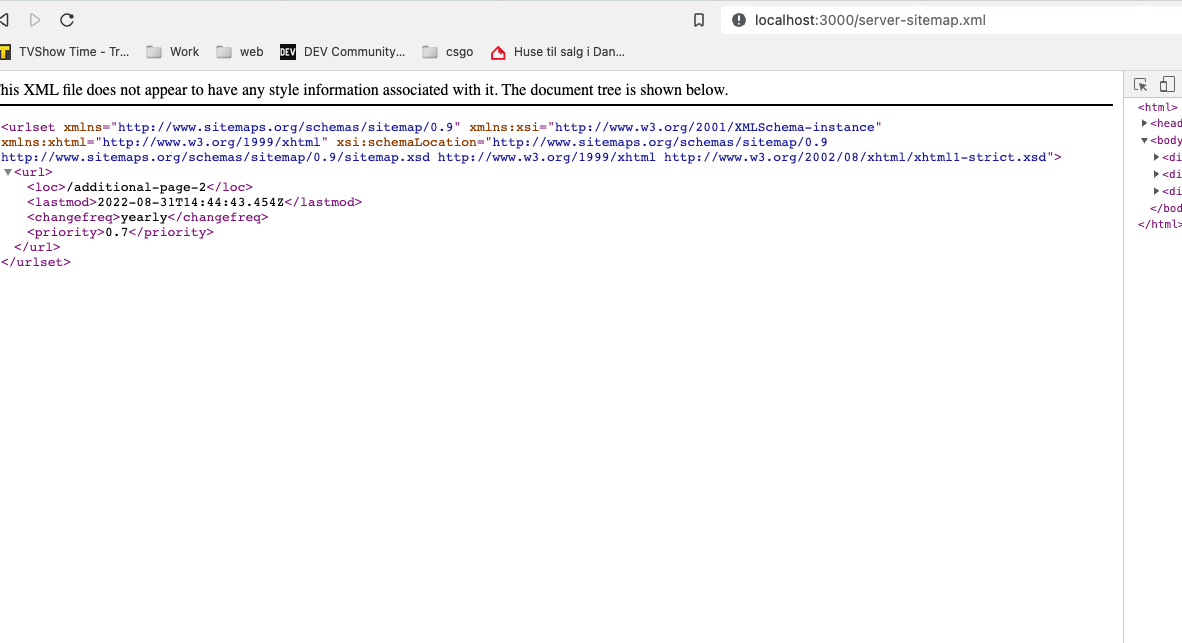Screen dimensions: 1182x643
Task: Click the priority value 0.7
Action: point(117,232)
